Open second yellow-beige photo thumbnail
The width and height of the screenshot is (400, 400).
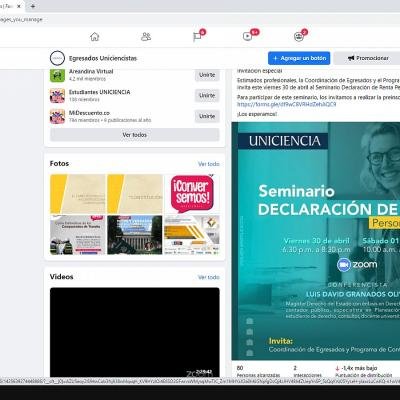pyautogui.click(x=135, y=194)
